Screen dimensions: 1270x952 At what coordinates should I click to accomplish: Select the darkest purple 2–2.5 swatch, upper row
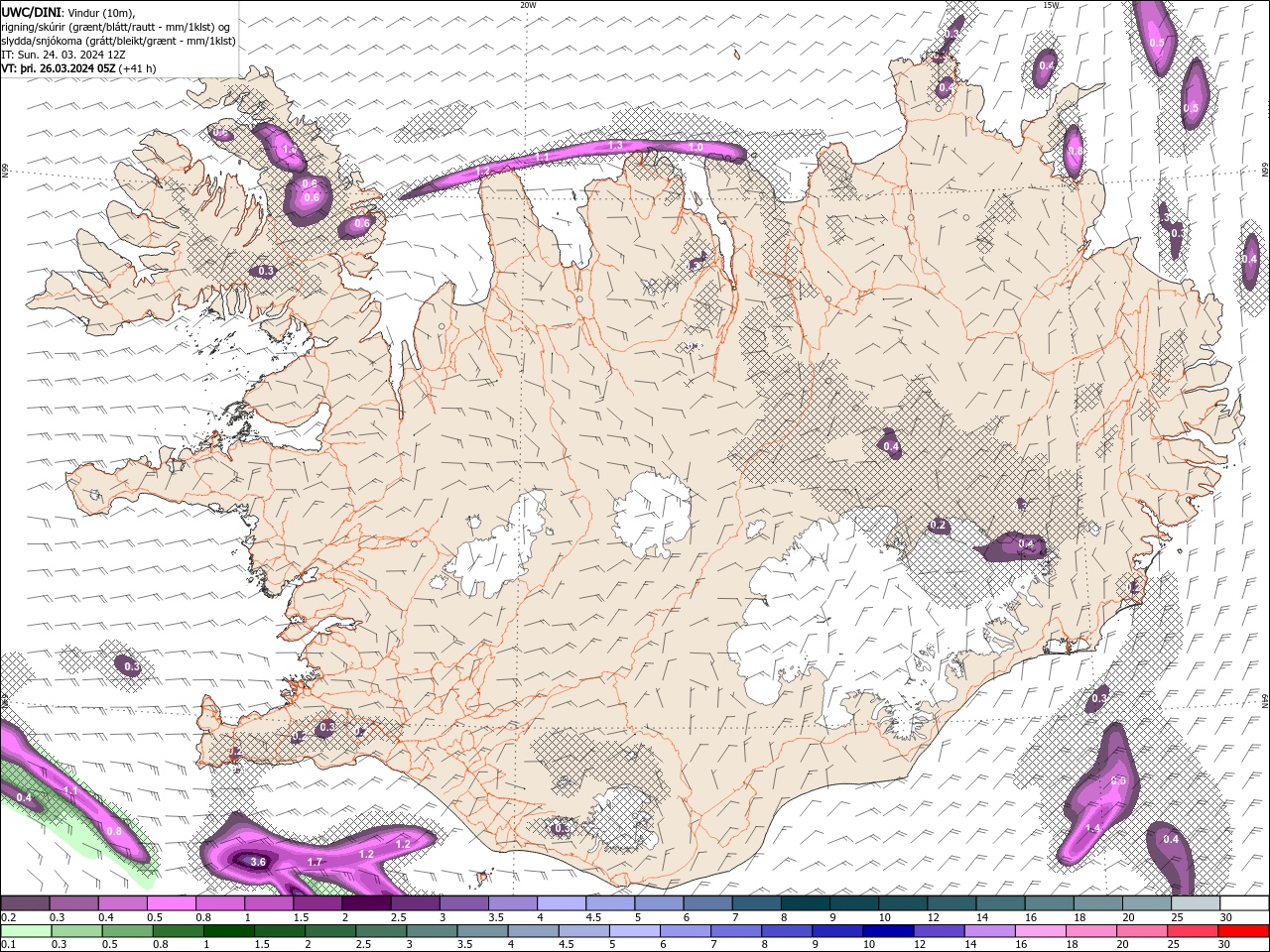365,903
